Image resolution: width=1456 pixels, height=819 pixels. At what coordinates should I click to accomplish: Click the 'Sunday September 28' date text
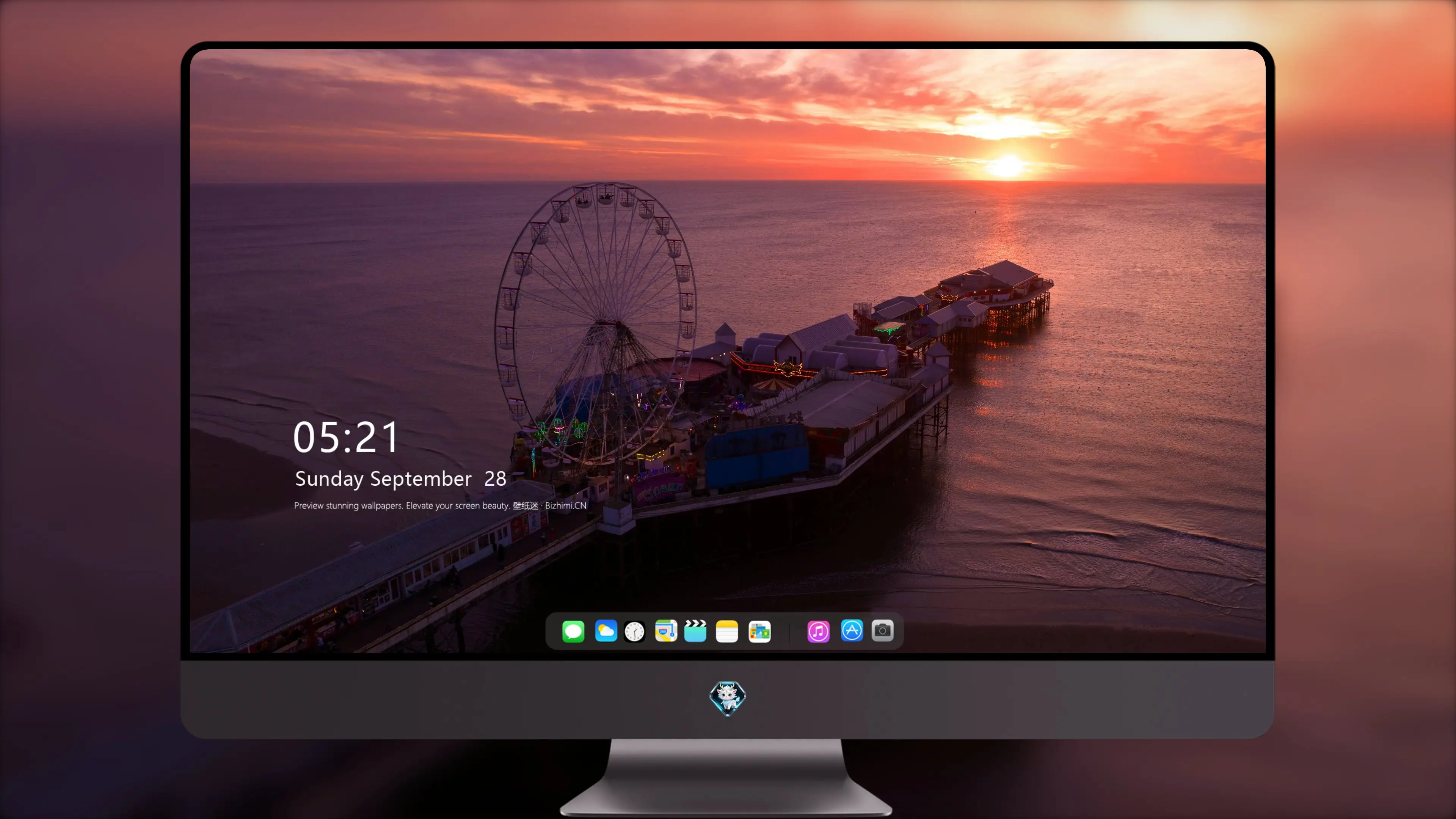click(400, 479)
